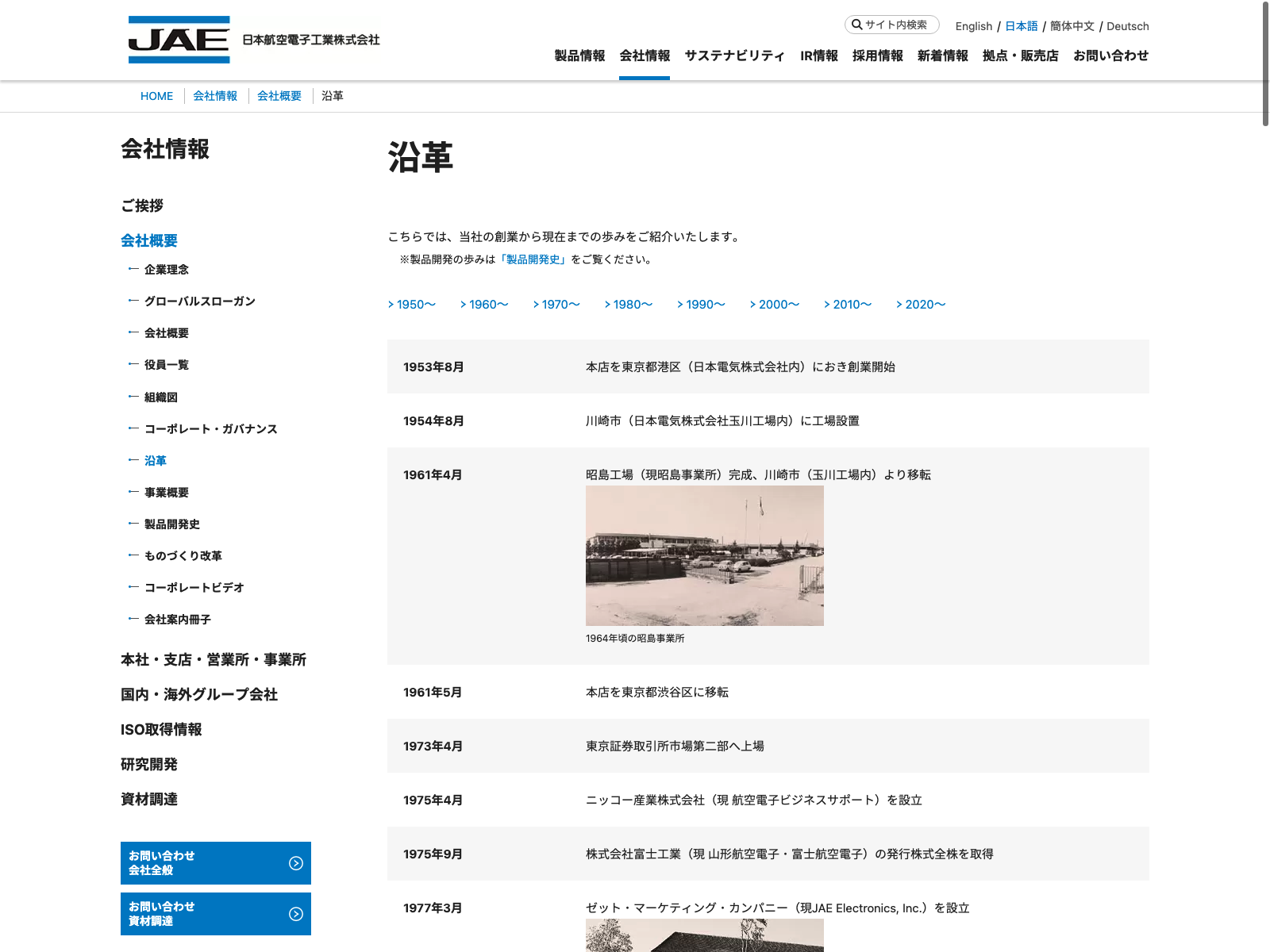This screenshot has width=1270, height=952.
Task: Go to HOME in the breadcrumb
Action: pyautogui.click(x=156, y=96)
